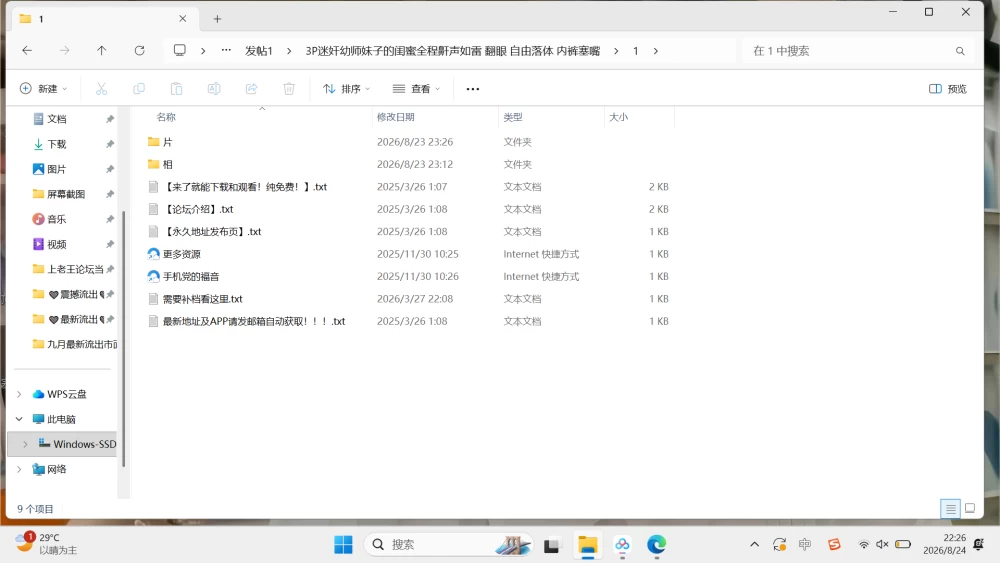
Task: Close the tab titled 1
Action: pos(182,18)
